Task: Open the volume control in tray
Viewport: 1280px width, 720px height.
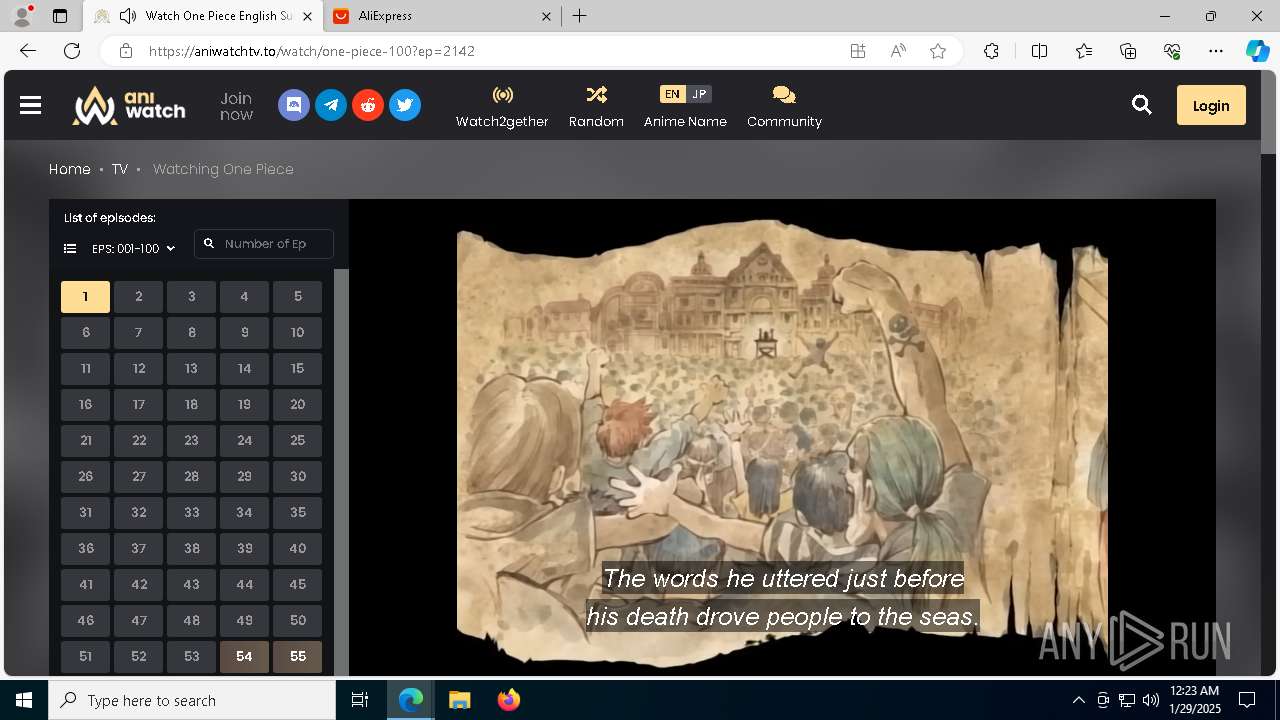Action: (1151, 700)
